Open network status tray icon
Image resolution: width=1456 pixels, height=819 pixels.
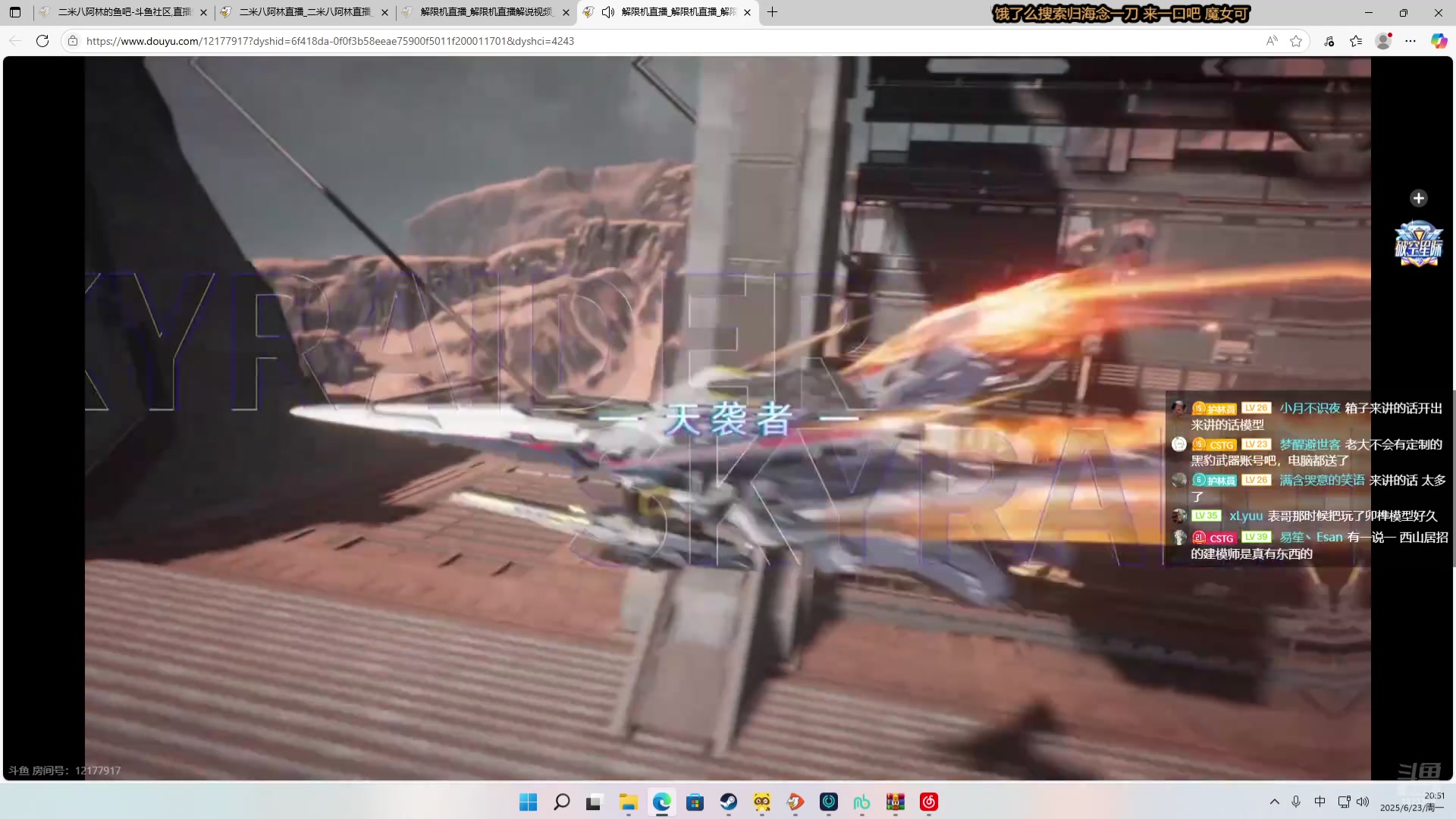click(x=1344, y=802)
